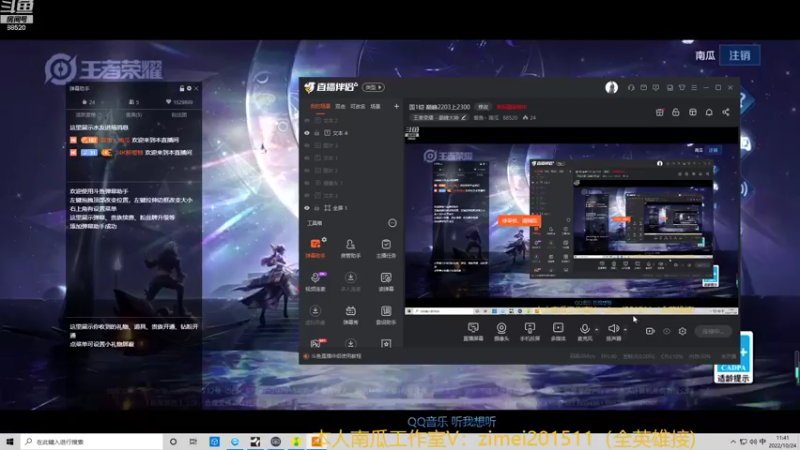
Task: Click the gift box icon with red dot
Action: tap(660, 112)
